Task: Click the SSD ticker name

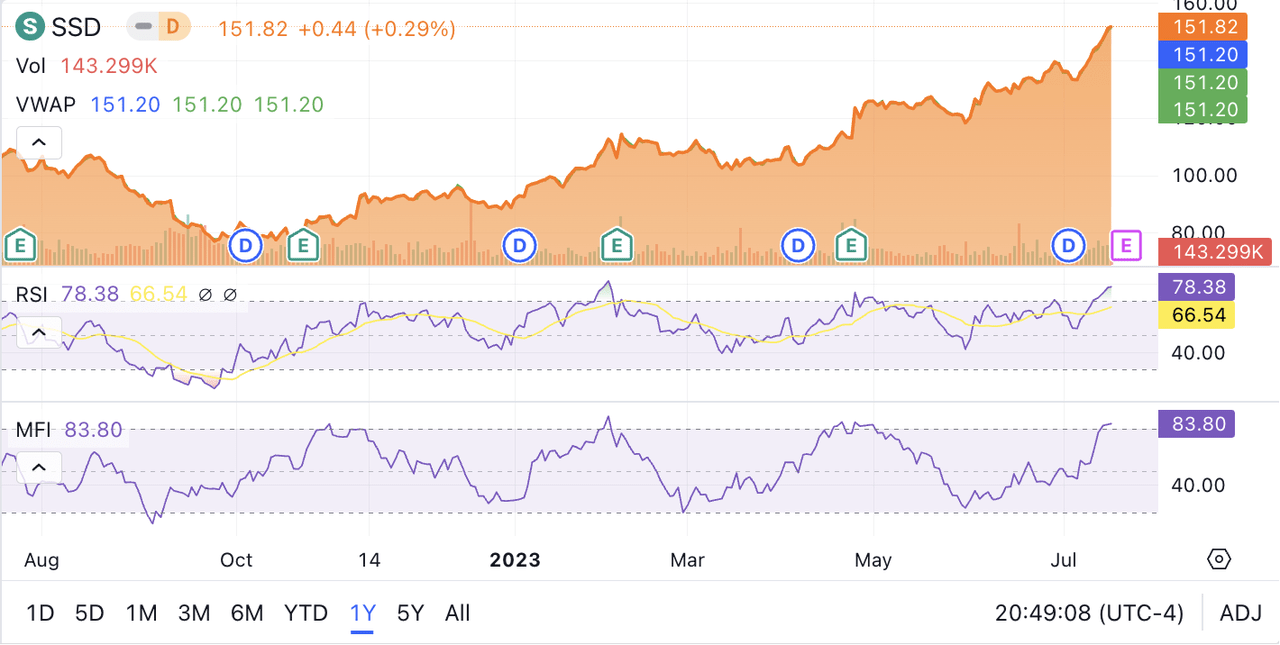Action: pos(78,28)
